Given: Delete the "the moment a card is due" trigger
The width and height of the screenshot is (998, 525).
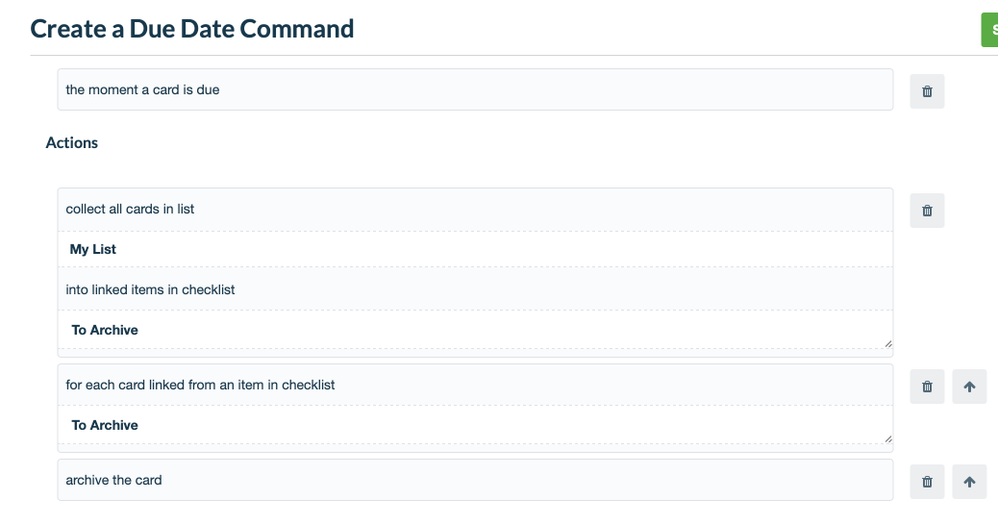Looking at the screenshot, I should [x=927, y=91].
